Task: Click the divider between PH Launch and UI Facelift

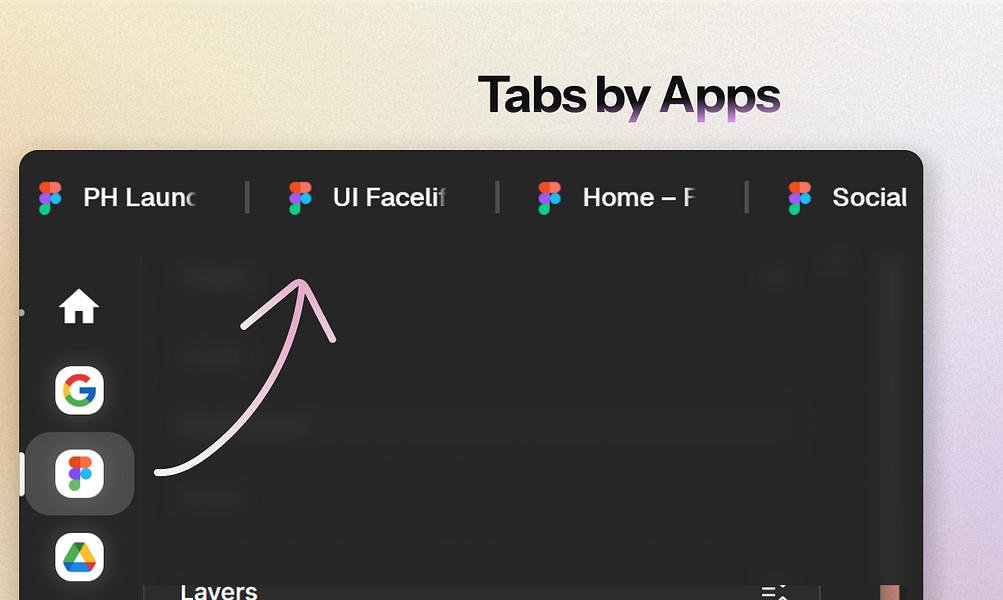Action: (x=247, y=198)
